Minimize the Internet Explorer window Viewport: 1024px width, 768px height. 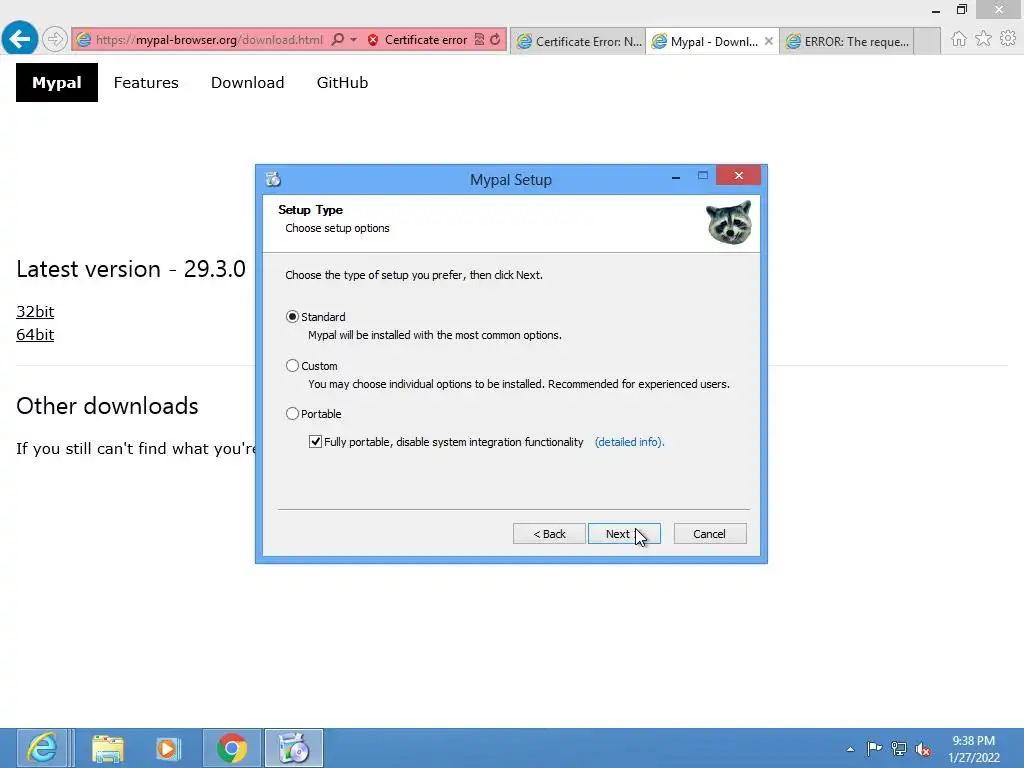936,10
